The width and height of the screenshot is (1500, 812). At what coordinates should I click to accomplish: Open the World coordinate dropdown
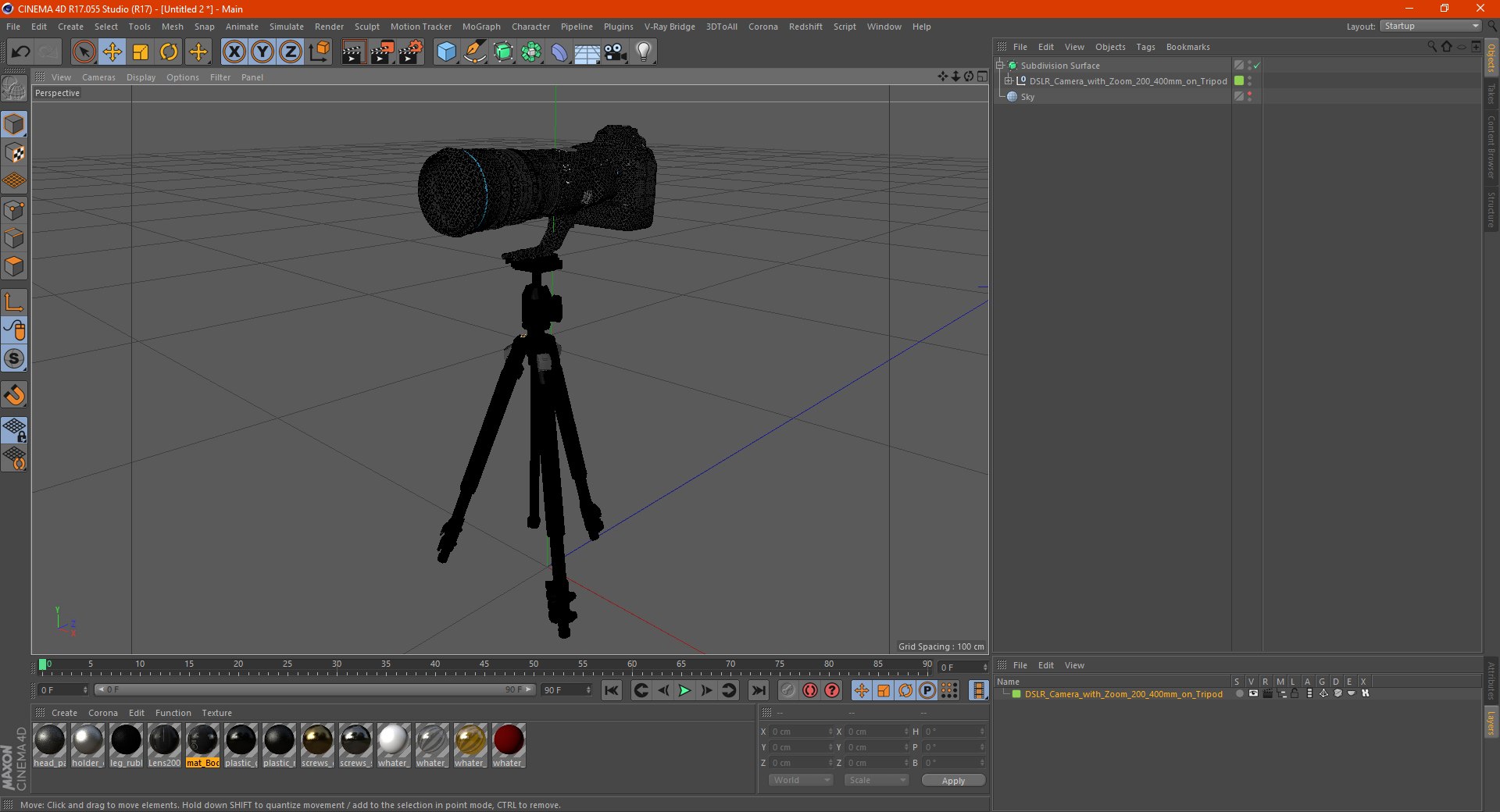coord(801,780)
